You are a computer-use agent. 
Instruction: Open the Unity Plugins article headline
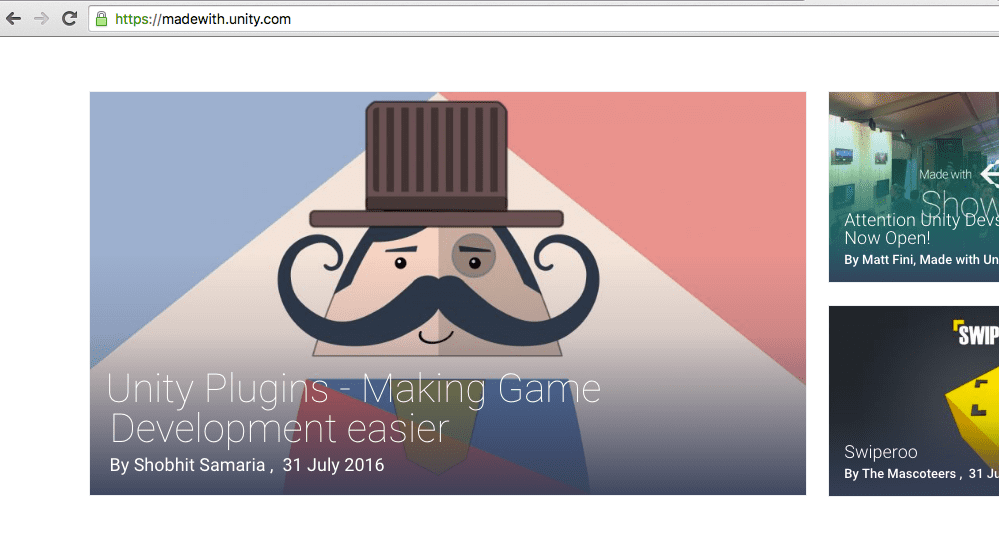[354, 408]
